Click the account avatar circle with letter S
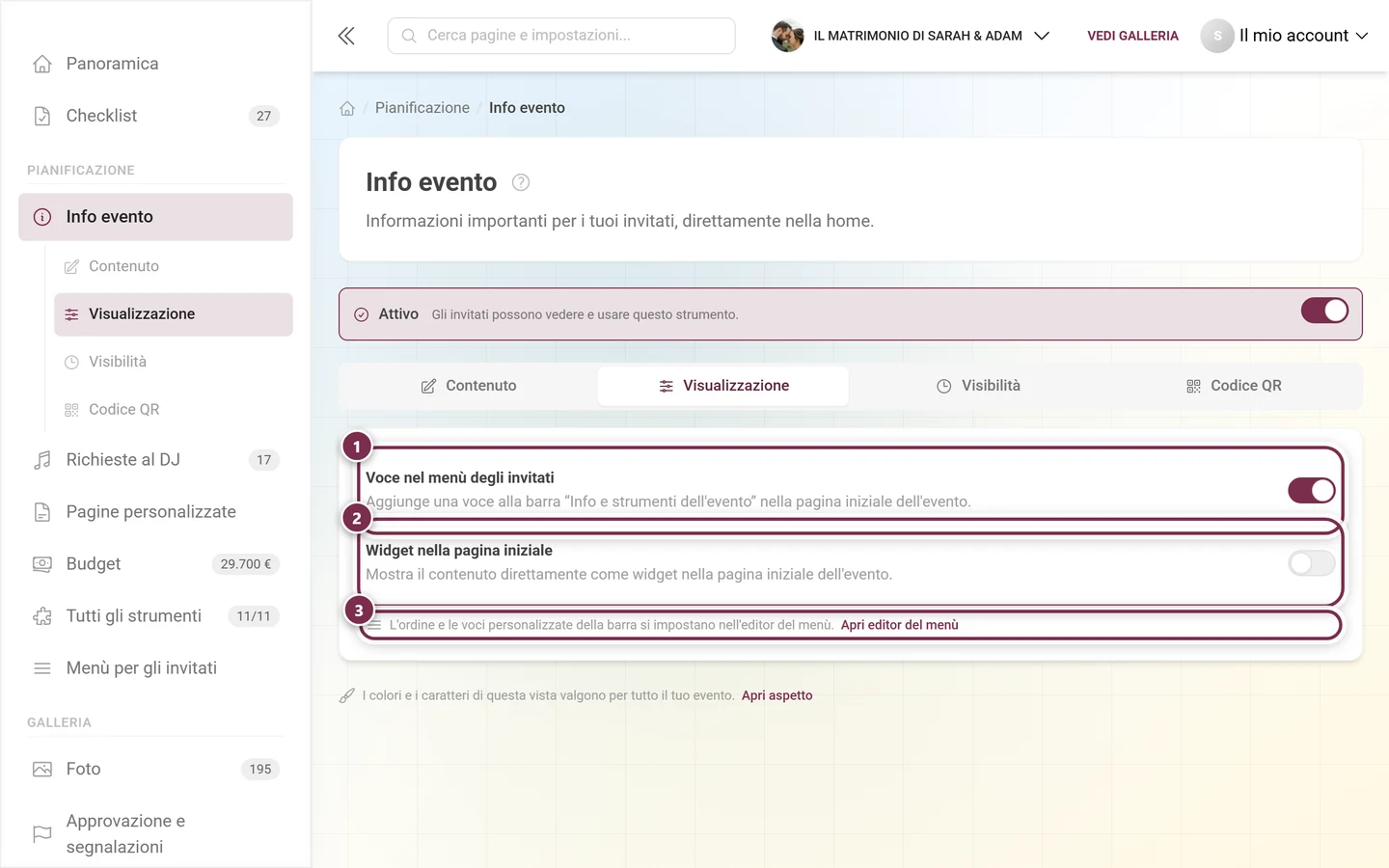This screenshot has height=868, width=1389. click(x=1217, y=36)
